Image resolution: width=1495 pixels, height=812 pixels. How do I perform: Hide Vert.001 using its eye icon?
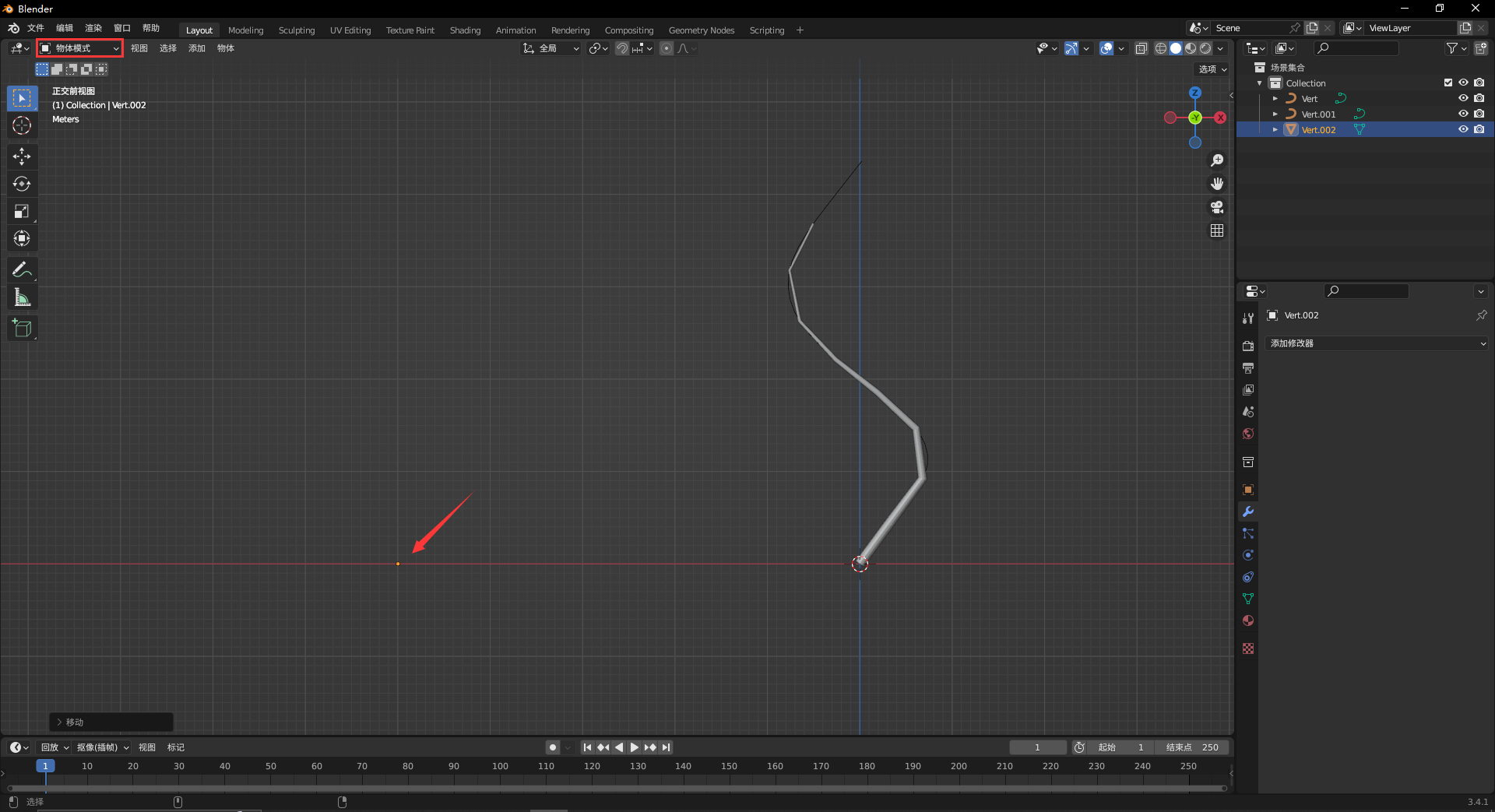1463,114
